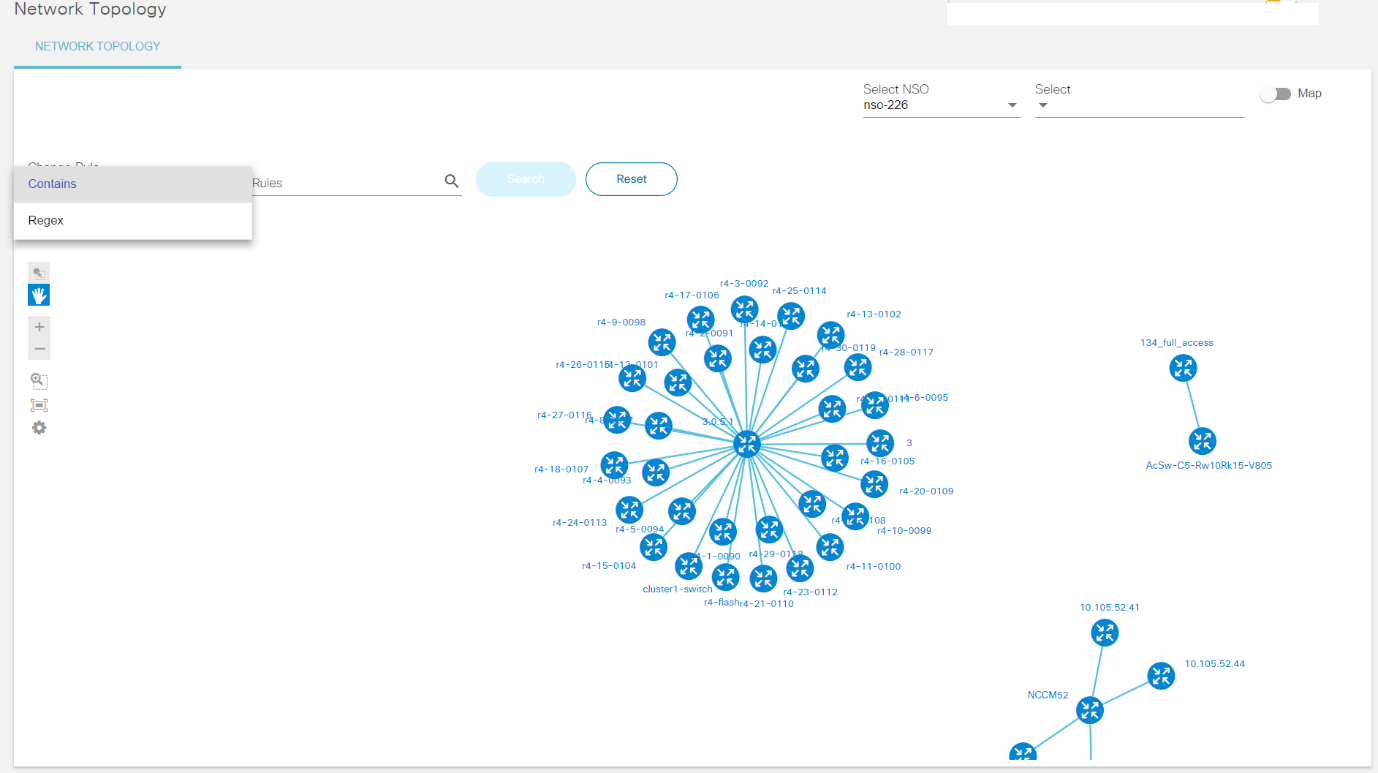Select node labeled 3
This screenshot has width=1378, height=773.
click(880, 443)
